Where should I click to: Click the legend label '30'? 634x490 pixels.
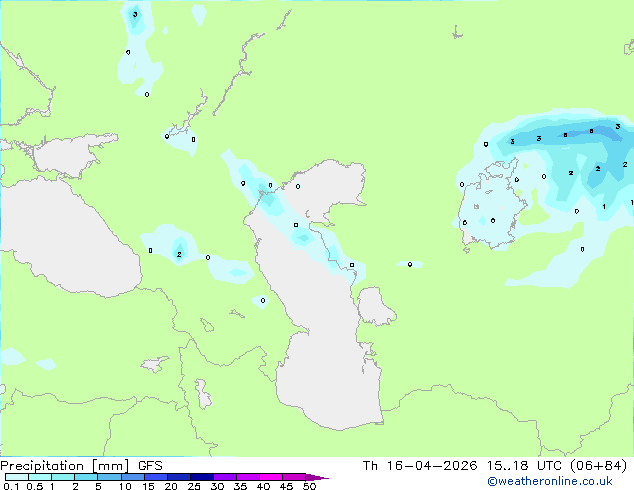pos(217,486)
